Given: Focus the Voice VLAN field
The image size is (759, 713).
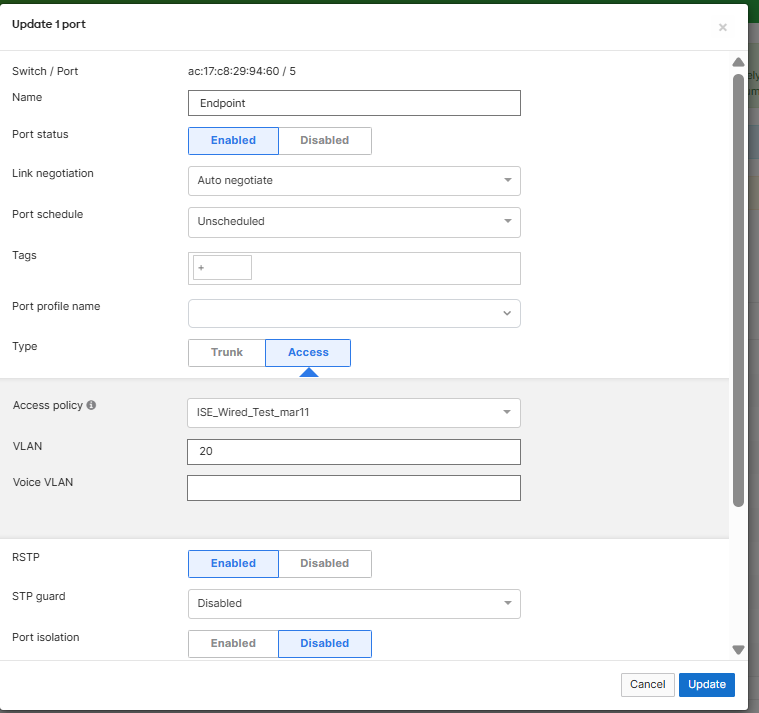Looking at the screenshot, I should tap(354, 488).
